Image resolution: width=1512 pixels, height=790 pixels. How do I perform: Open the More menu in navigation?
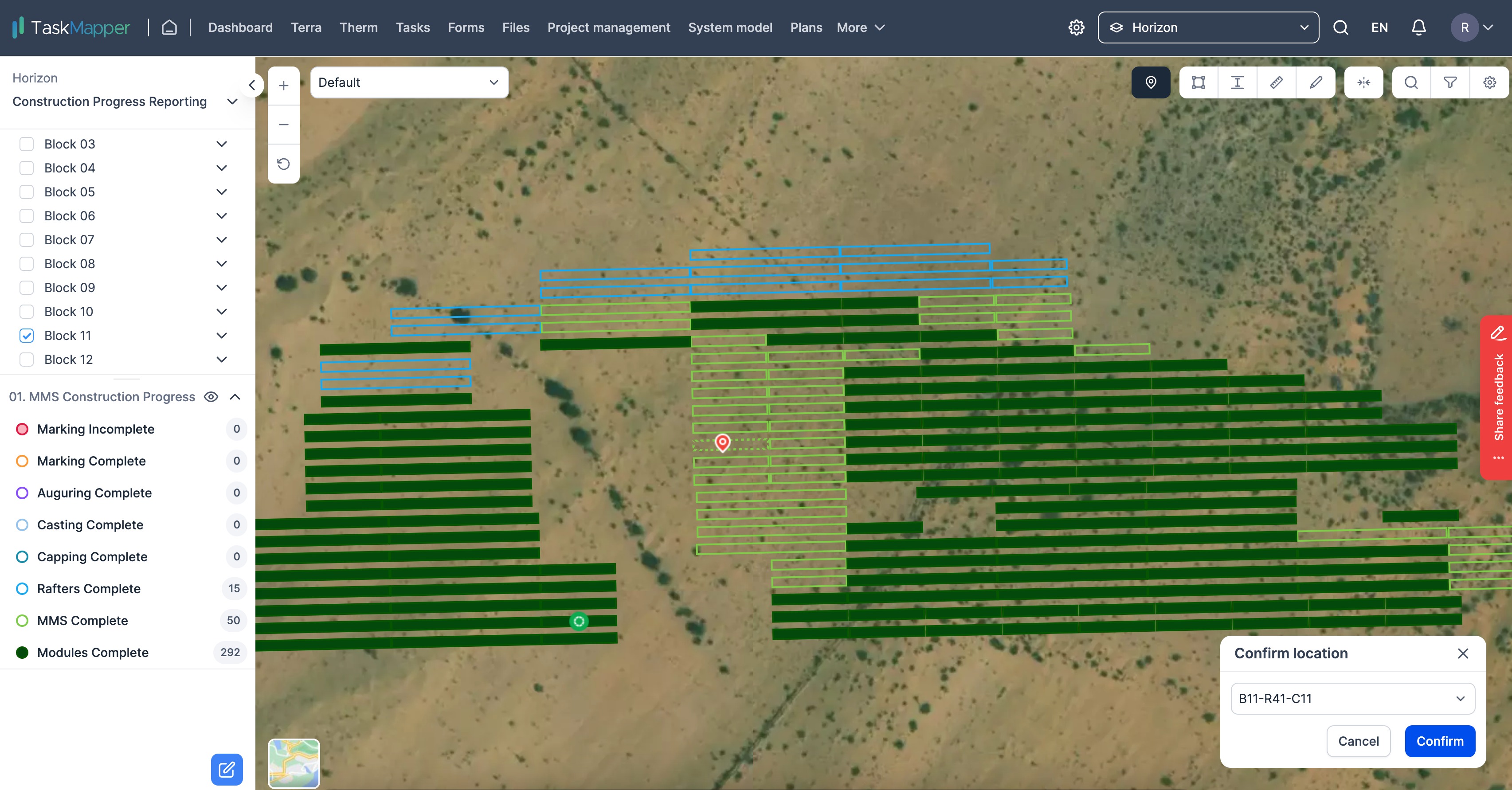coord(861,27)
